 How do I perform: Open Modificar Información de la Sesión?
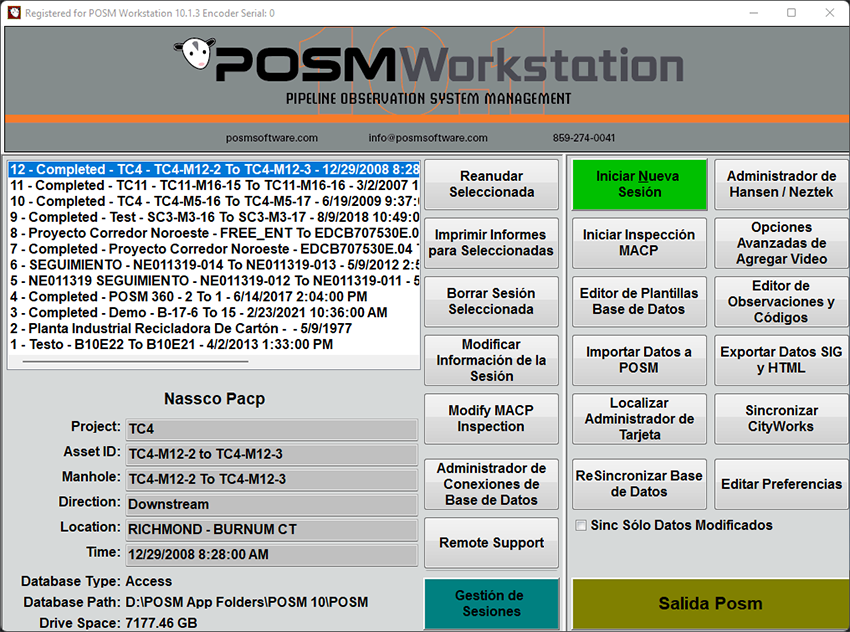coord(491,360)
